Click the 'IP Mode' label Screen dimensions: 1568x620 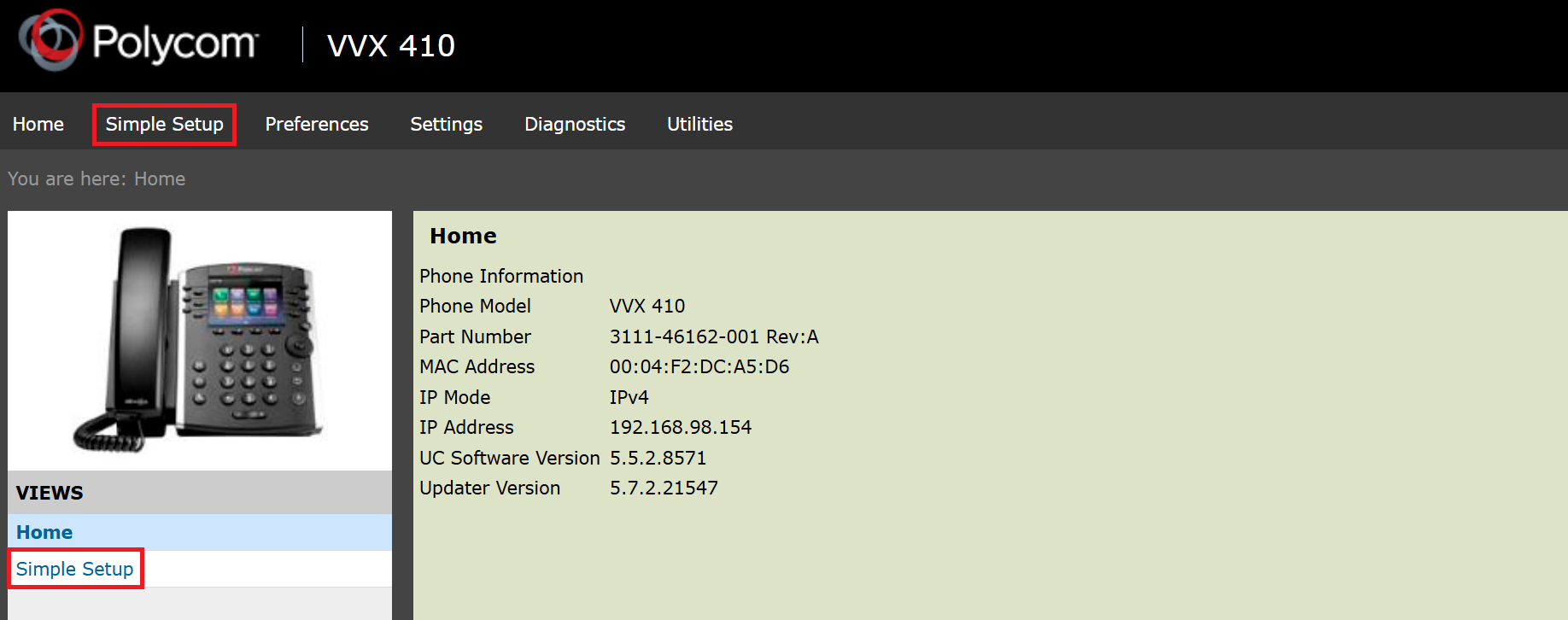(x=455, y=397)
